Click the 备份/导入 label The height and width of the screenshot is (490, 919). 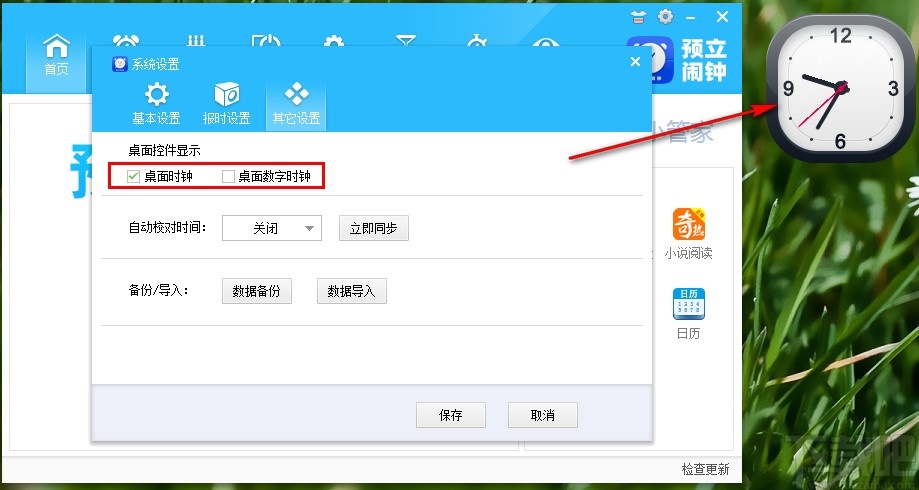point(159,290)
